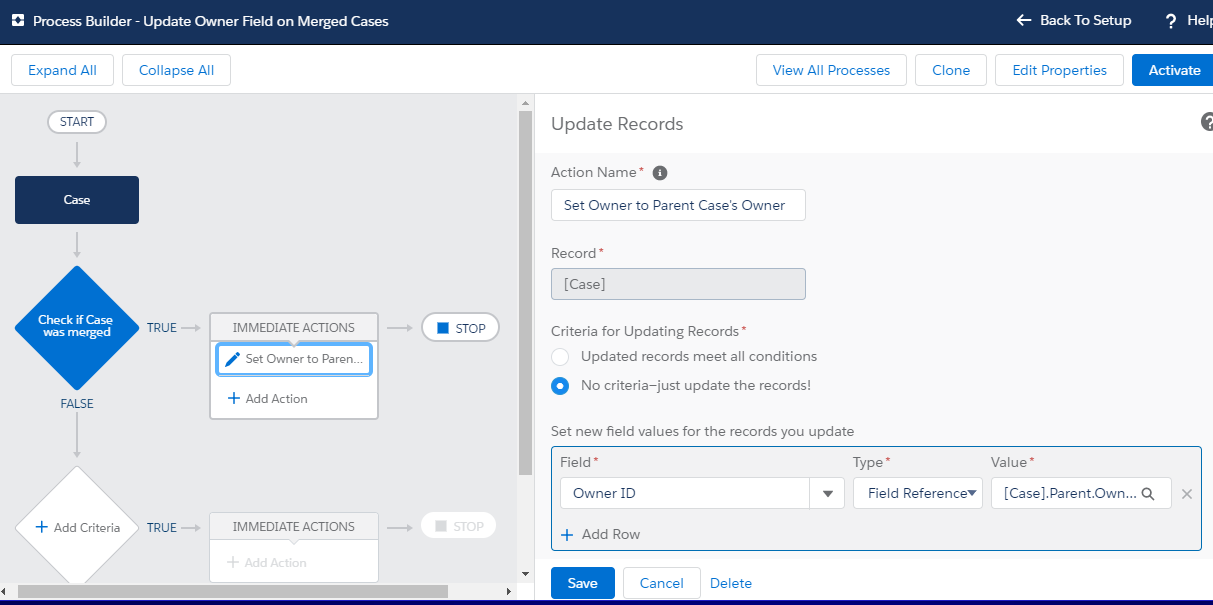Viewport: 1213px width, 605px height.
Task: Save the Update Records action
Action: [x=583, y=584]
